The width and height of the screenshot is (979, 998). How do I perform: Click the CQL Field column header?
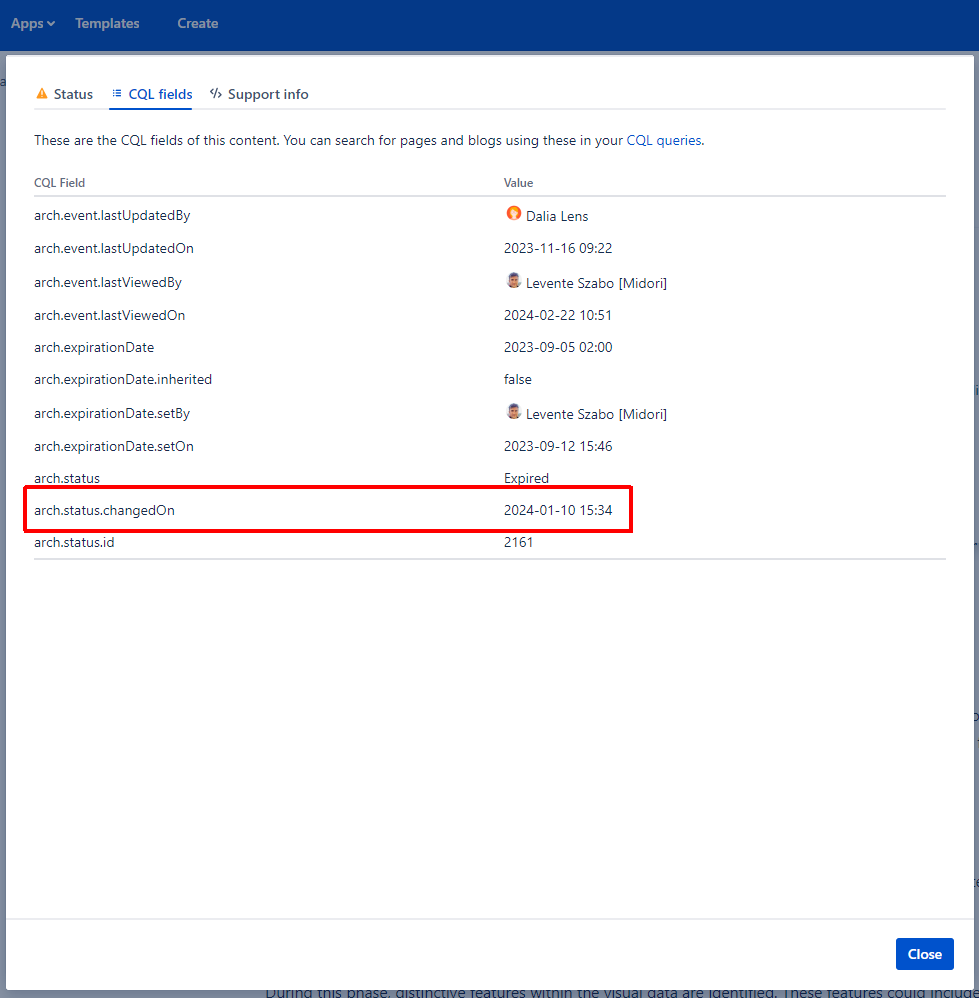[x=59, y=183]
